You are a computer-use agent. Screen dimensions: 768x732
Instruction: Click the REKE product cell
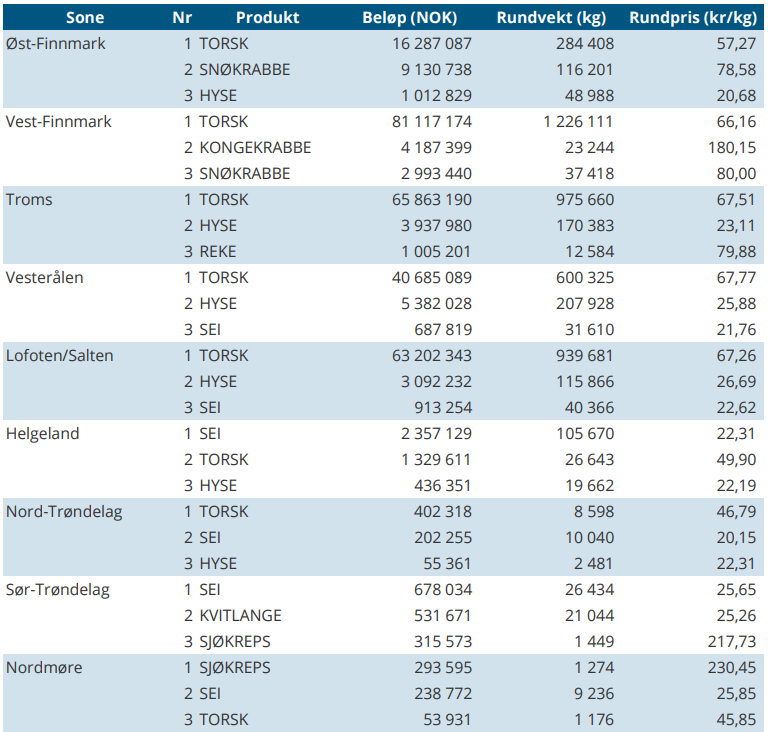(219, 252)
